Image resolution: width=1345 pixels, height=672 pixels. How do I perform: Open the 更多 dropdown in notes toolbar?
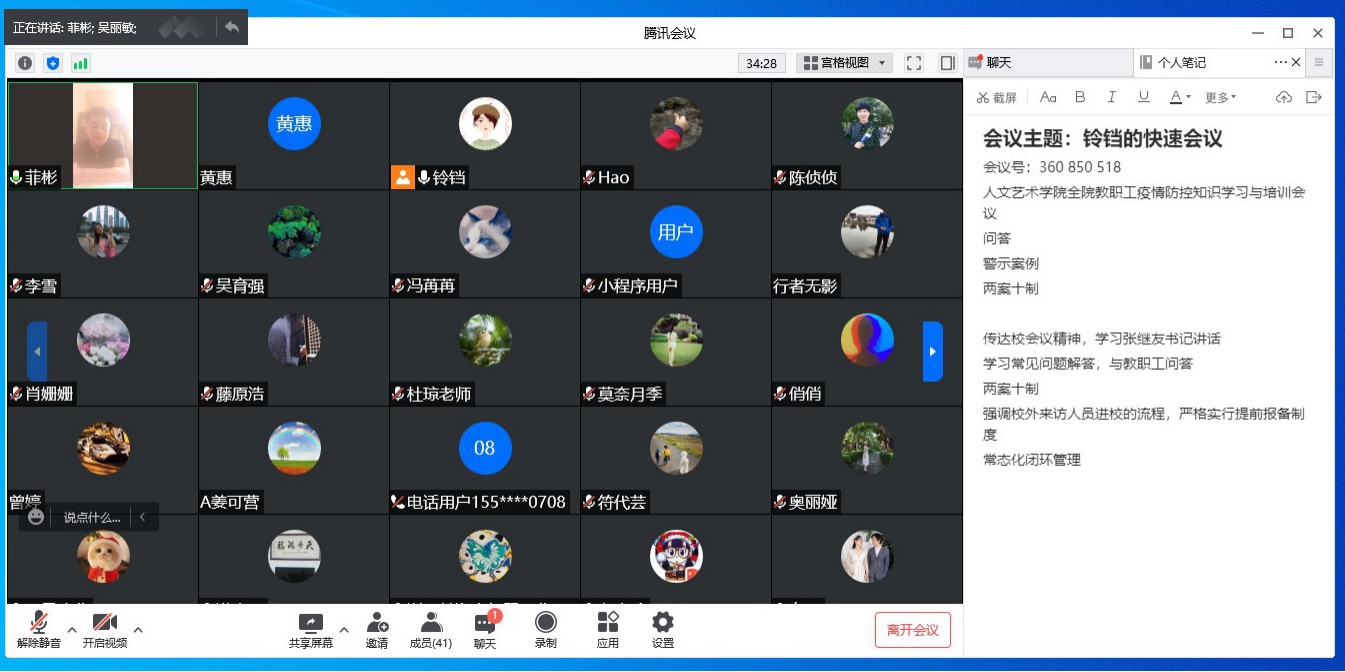[1220, 97]
